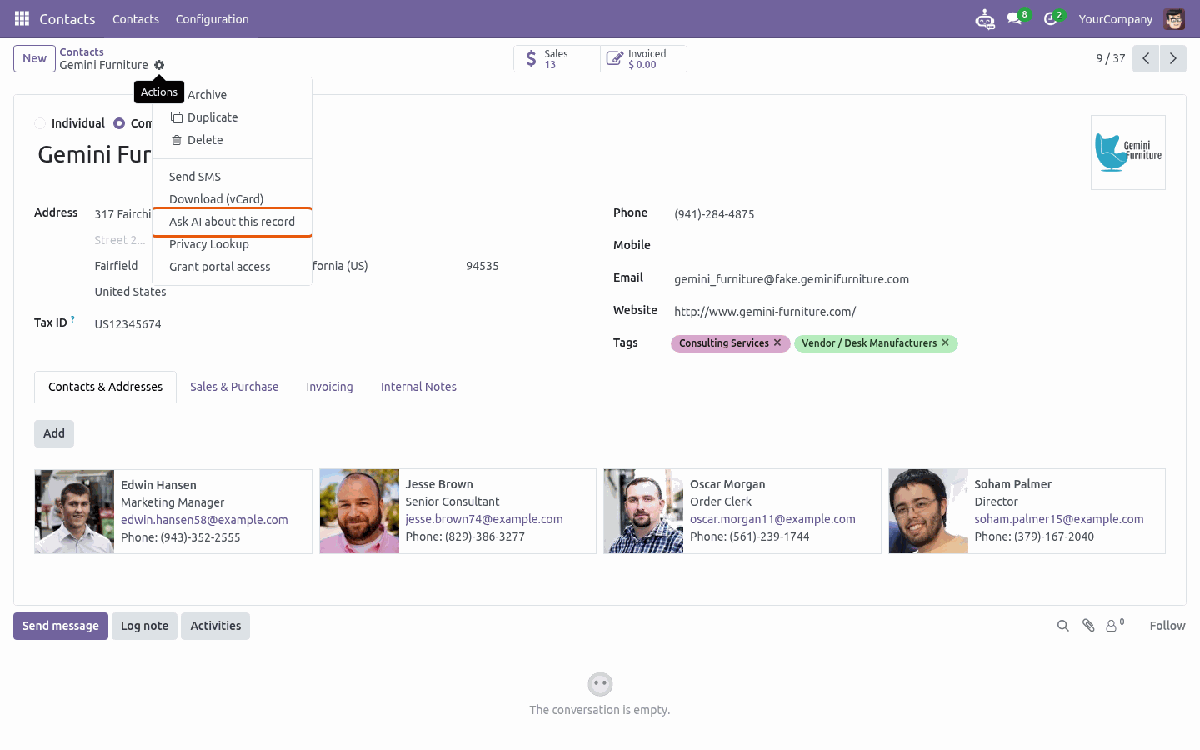Select the Company radio option
This screenshot has width=1200, height=750.
119,124
